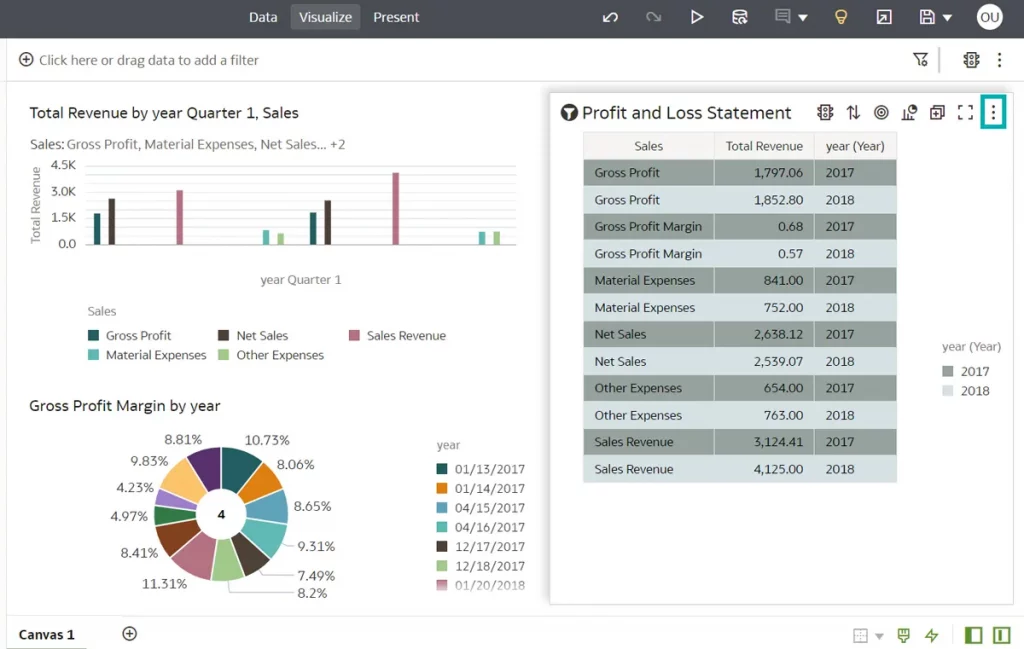Click the Sales Revenue legend color swatch

pos(354,336)
